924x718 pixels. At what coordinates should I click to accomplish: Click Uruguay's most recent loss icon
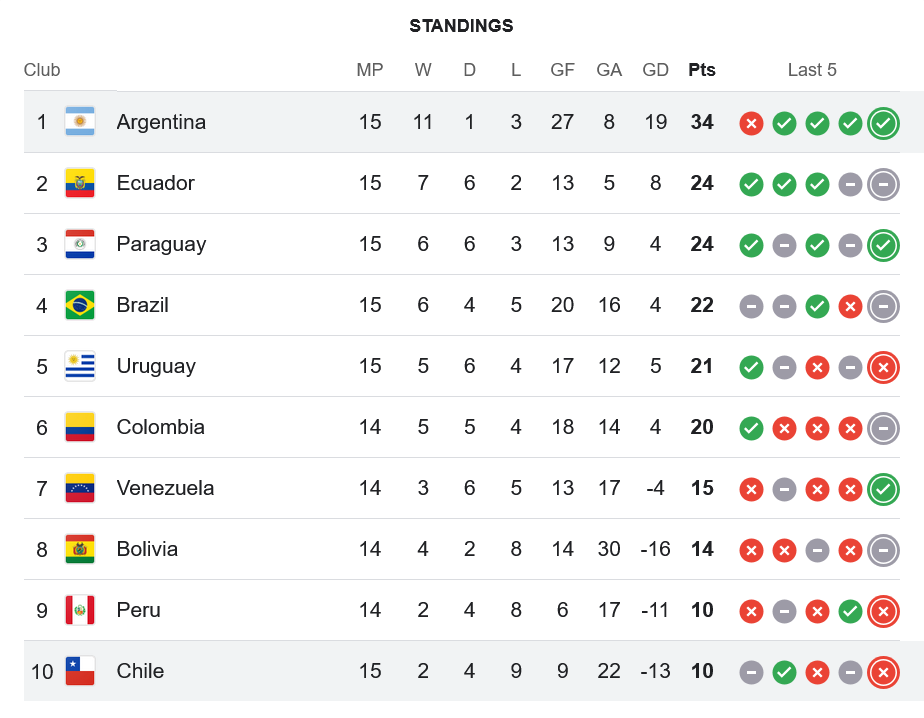click(x=882, y=367)
